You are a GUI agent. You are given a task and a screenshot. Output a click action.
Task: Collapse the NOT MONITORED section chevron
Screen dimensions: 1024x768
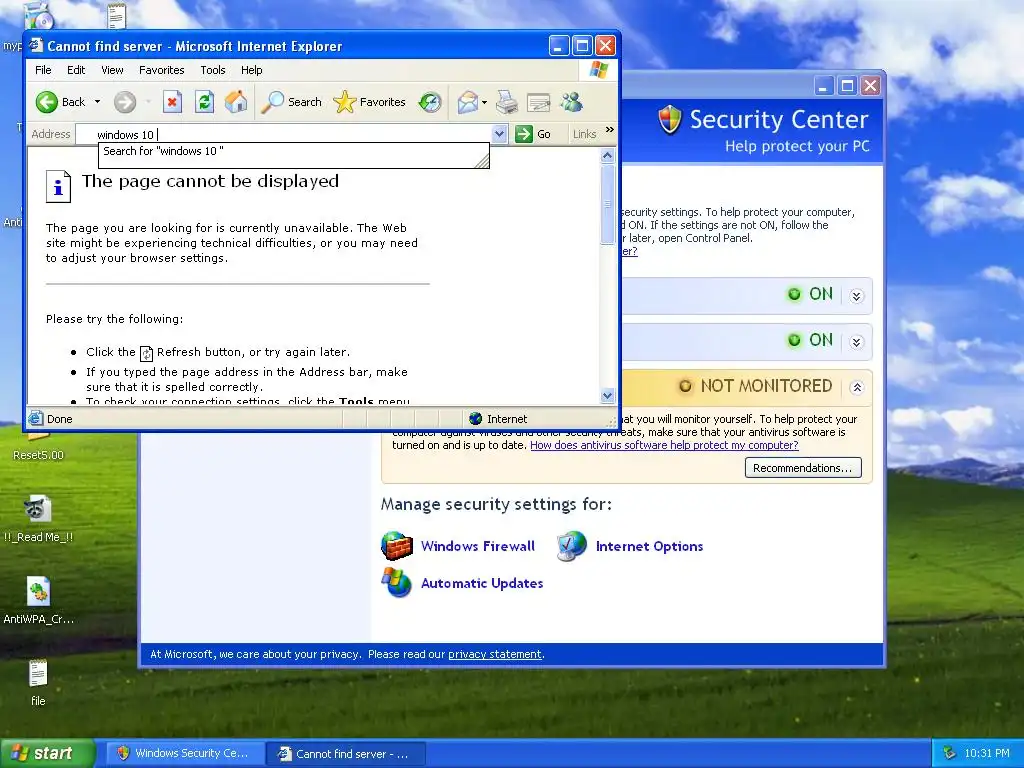(857, 387)
